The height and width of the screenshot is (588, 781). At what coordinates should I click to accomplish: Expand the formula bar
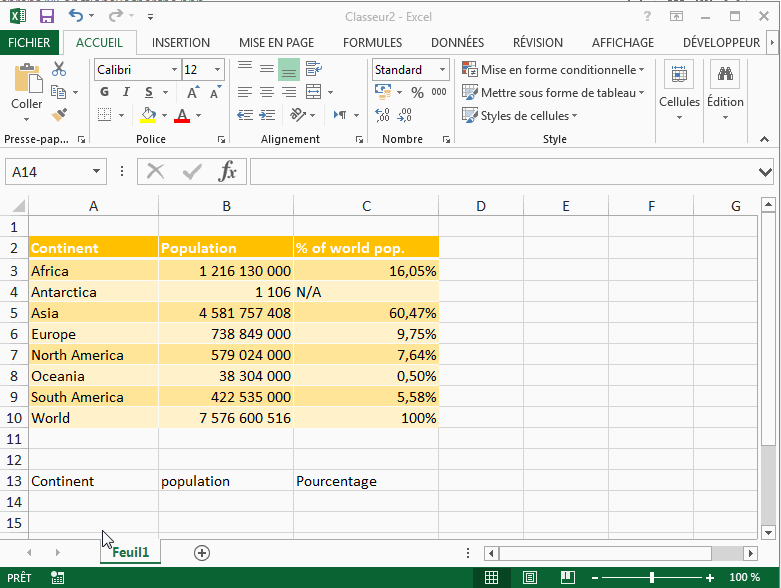(765, 172)
